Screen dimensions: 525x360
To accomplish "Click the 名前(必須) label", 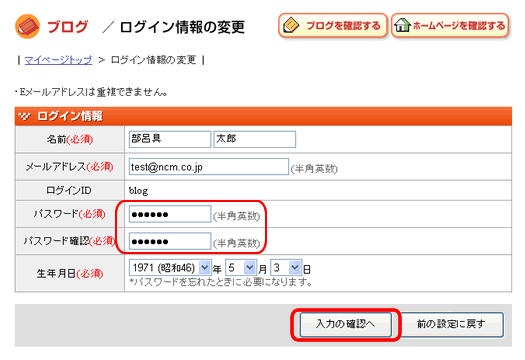I will (x=70, y=139).
